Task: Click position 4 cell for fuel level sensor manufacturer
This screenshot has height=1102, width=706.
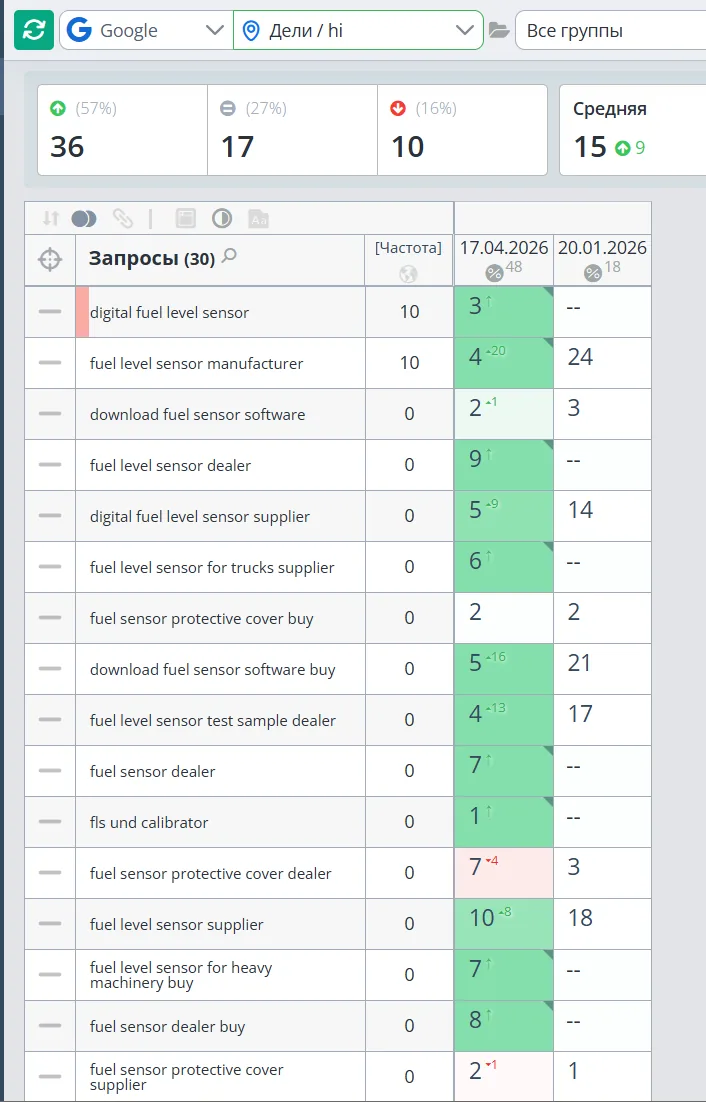Action: point(504,363)
